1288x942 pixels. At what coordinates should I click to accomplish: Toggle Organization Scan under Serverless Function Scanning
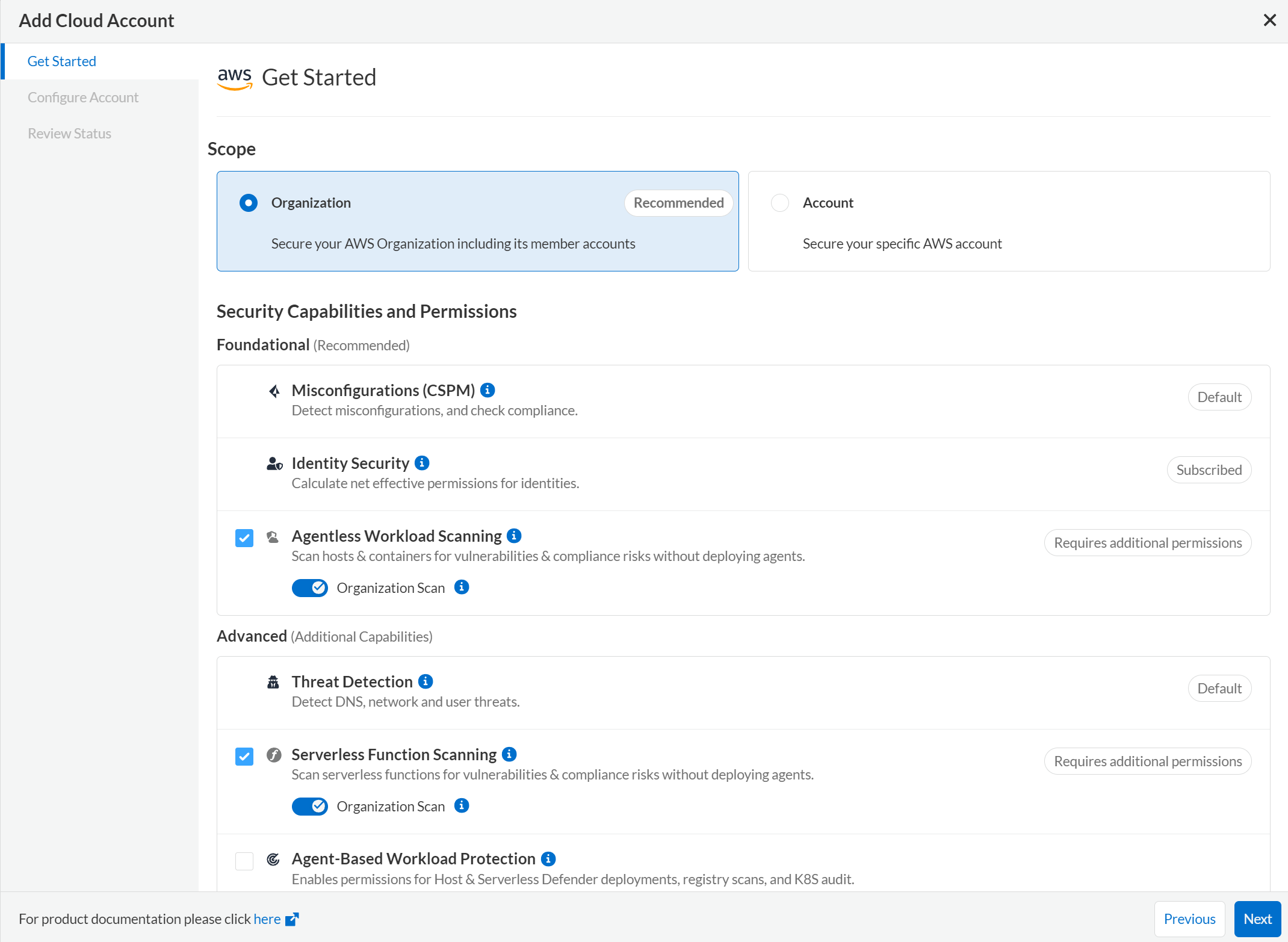point(310,806)
